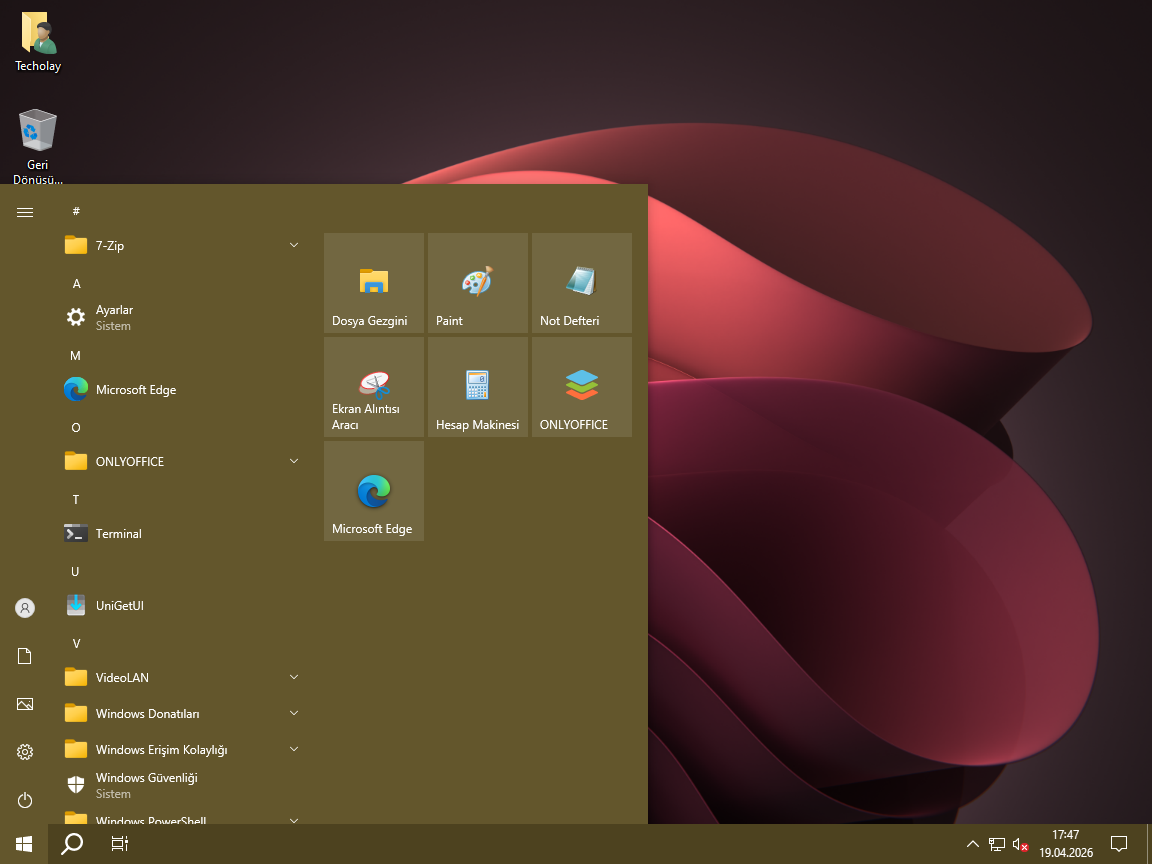Expand the Windows PowerShell folder chevron
Screen dimensions: 1152x864
click(294, 820)
